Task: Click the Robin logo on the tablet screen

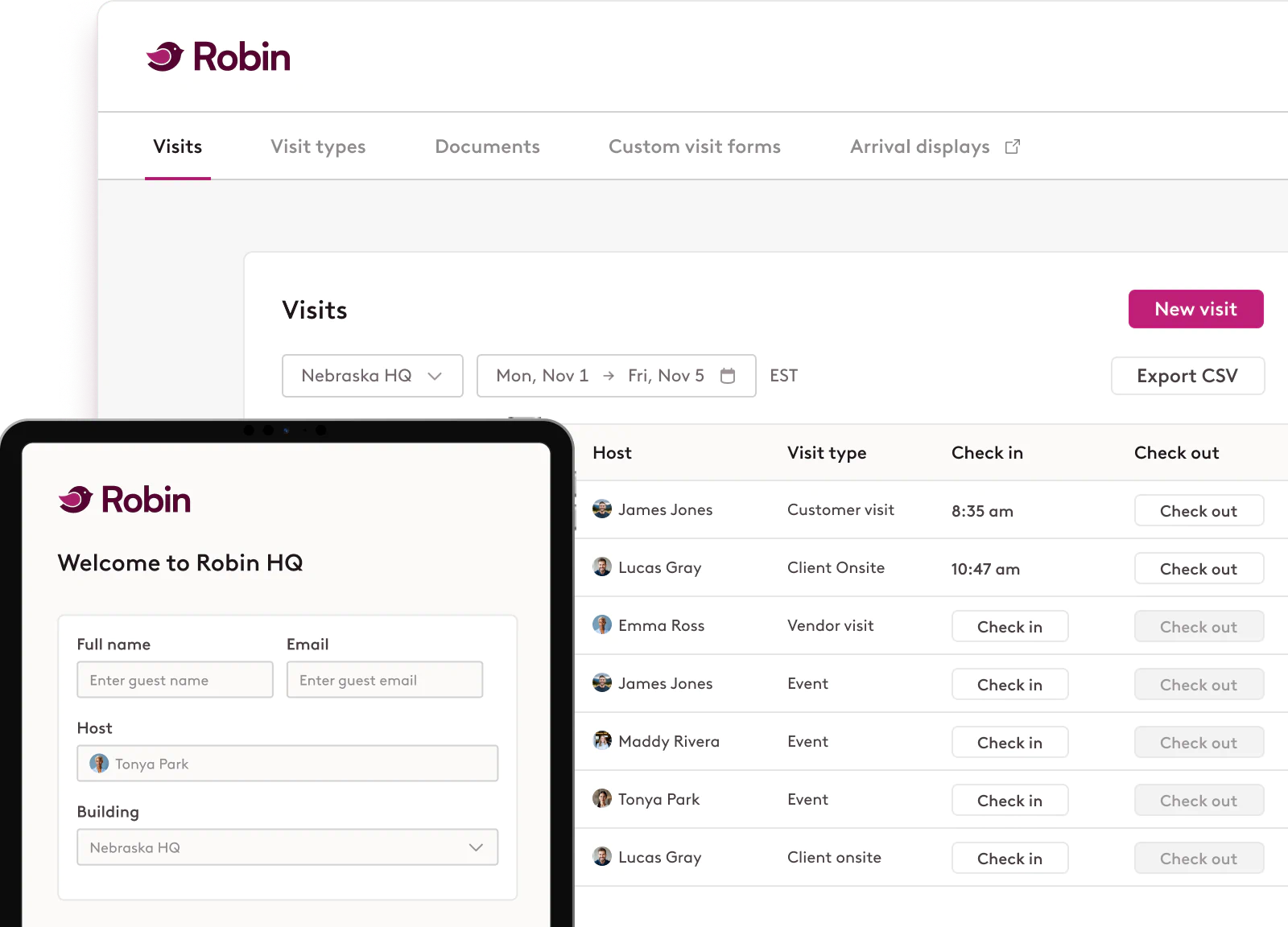Action: tap(125, 500)
